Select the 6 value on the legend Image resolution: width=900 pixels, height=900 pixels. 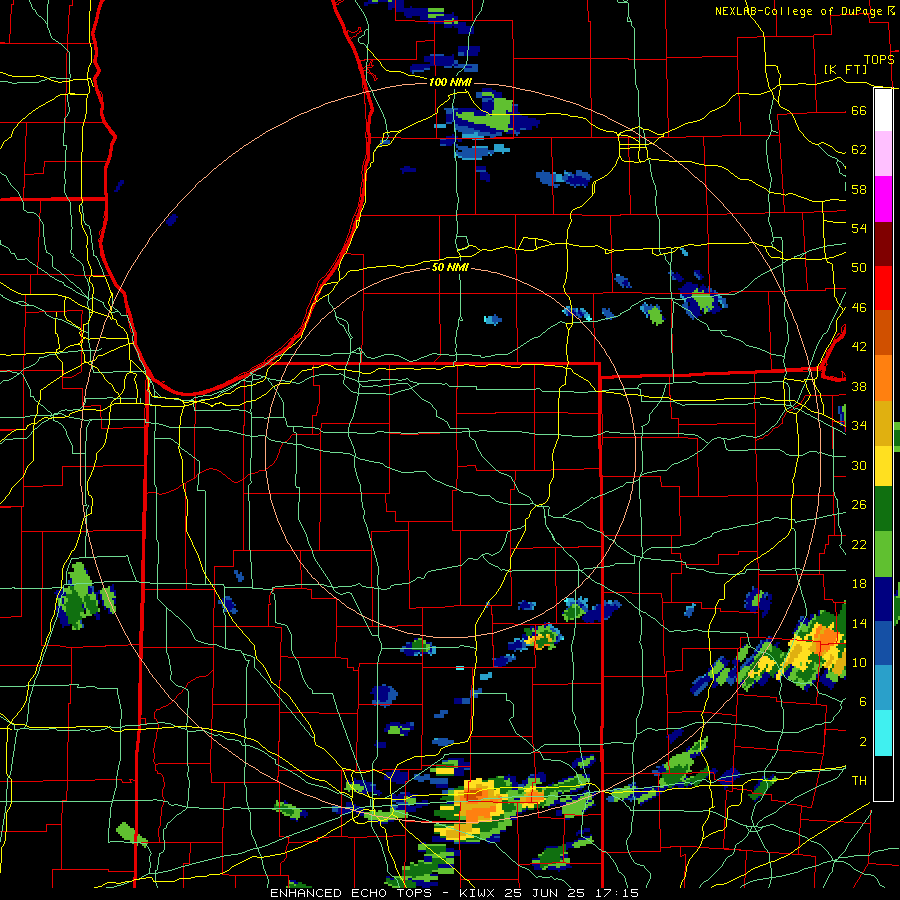[x=862, y=702]
